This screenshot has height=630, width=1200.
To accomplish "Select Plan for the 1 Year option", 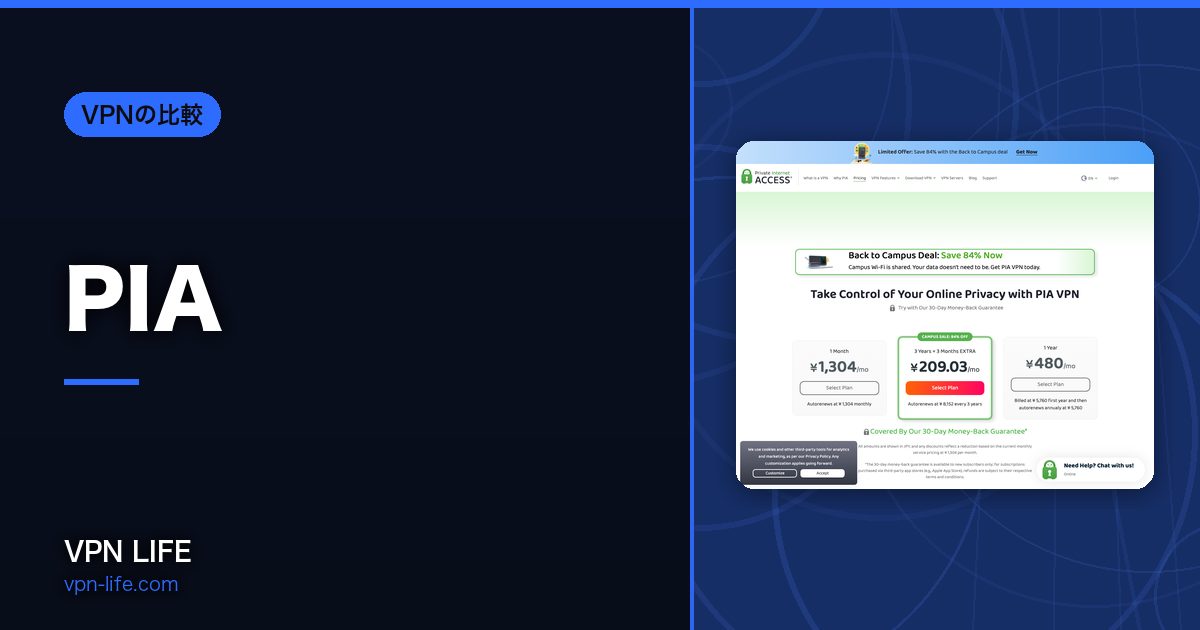I will (x=1050, y=384).
